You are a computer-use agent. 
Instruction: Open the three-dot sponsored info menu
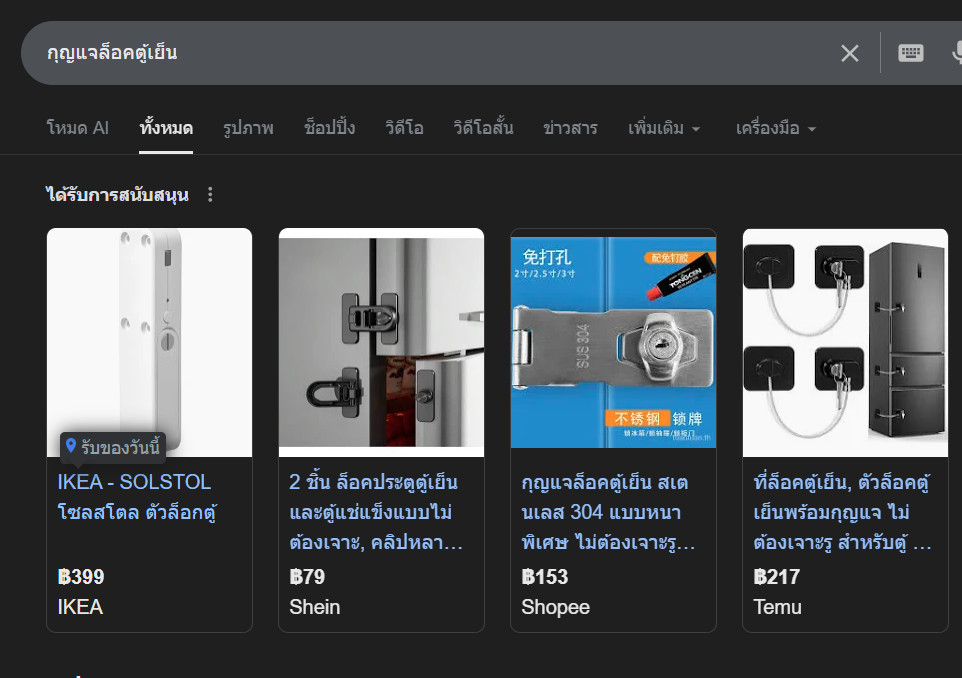pyautogui.click(x=210, y=195)
